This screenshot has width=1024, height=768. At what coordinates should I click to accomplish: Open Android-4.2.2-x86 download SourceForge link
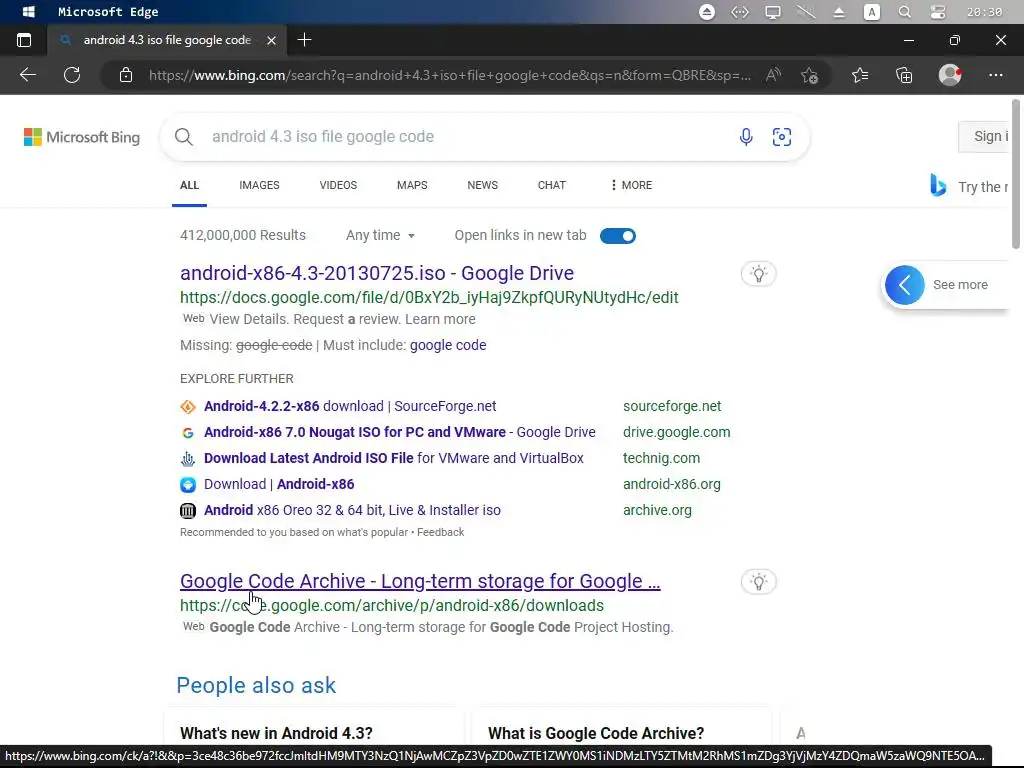(350, 406)
